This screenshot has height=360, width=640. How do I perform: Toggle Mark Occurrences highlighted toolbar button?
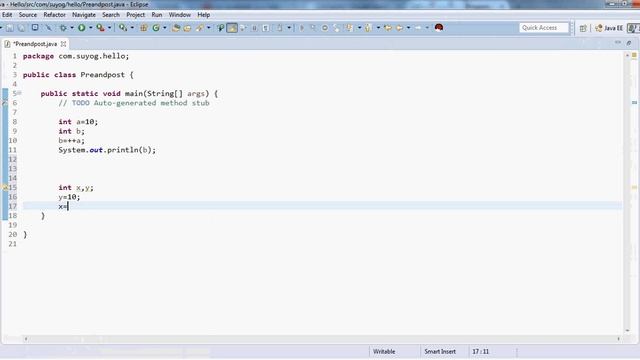coord(232,28)
